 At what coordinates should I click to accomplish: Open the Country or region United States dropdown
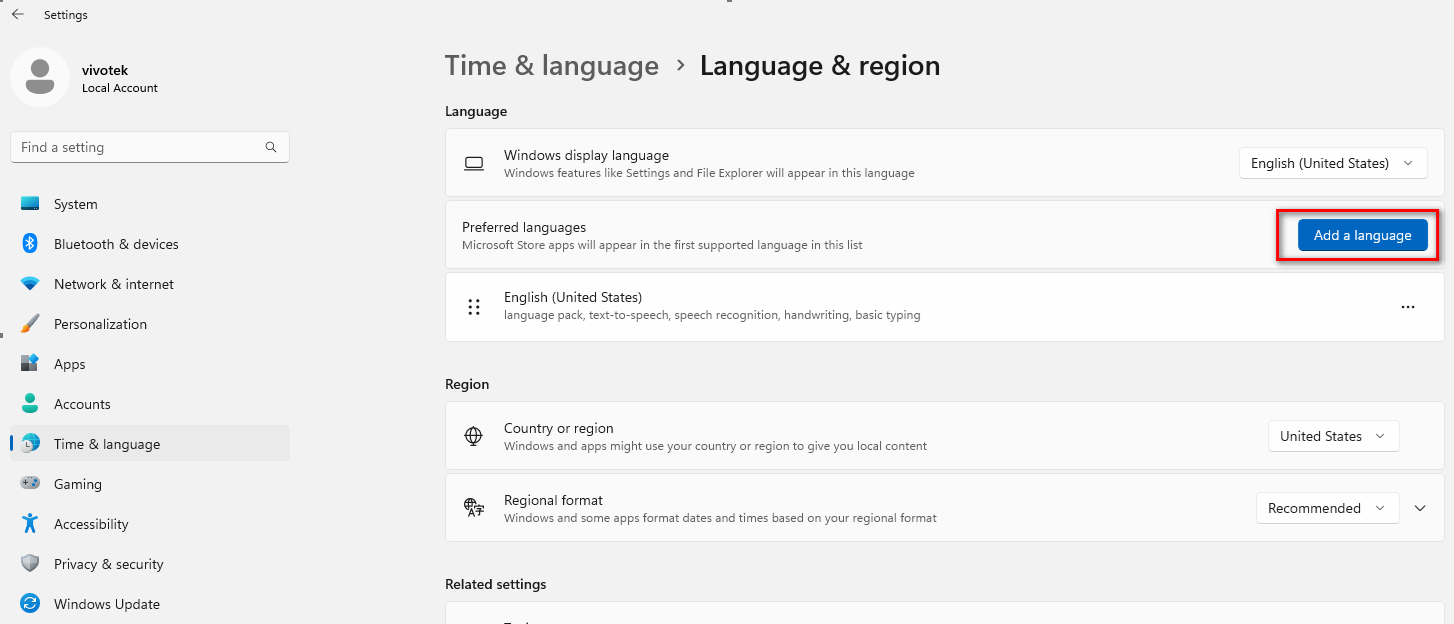click(1333, 436)
